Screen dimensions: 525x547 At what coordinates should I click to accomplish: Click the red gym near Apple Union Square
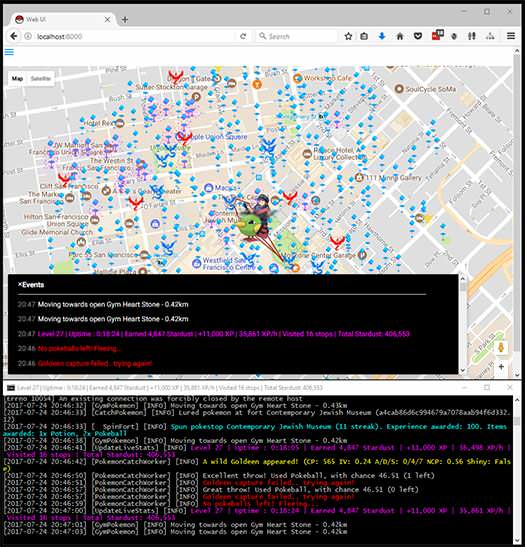[184, 138]
